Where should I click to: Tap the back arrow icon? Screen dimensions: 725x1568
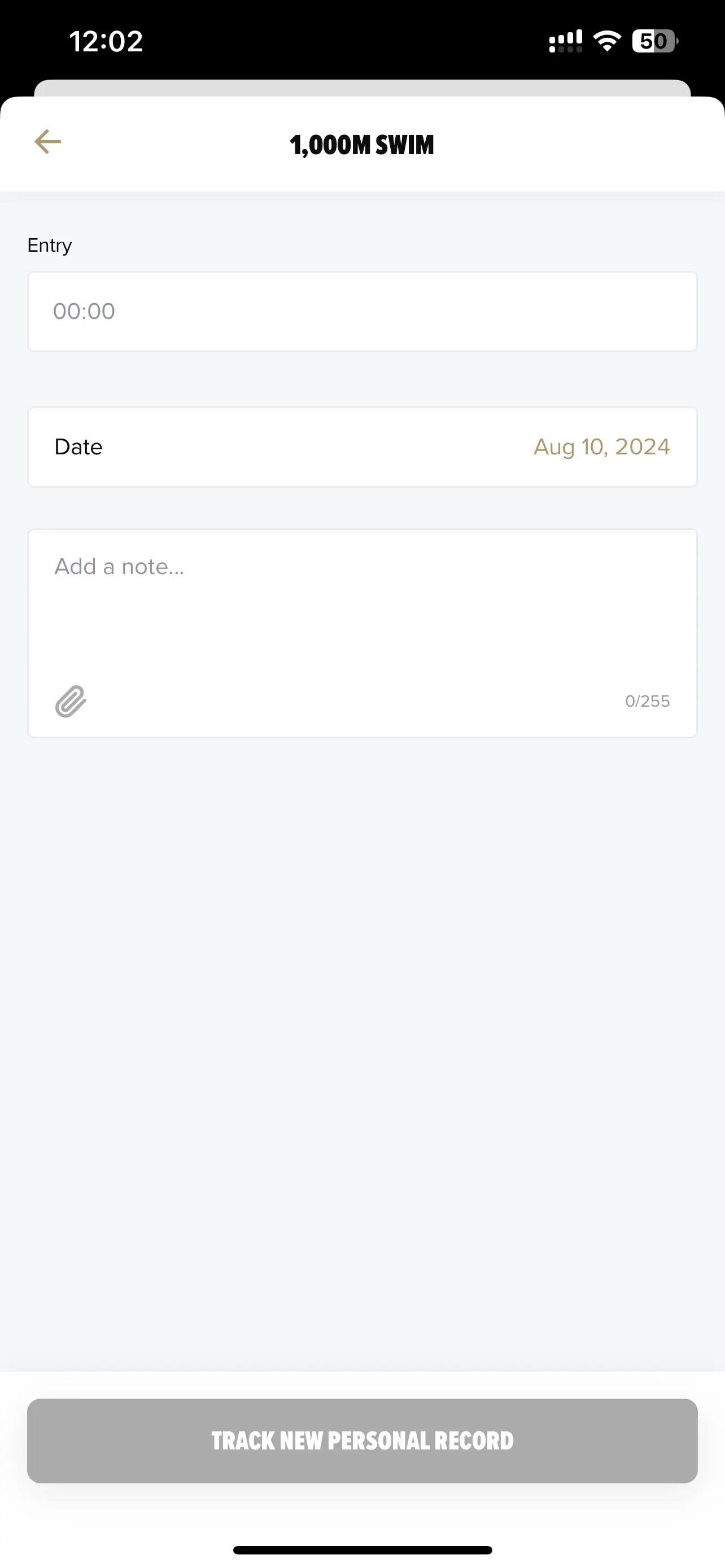(x=47, y=142)
